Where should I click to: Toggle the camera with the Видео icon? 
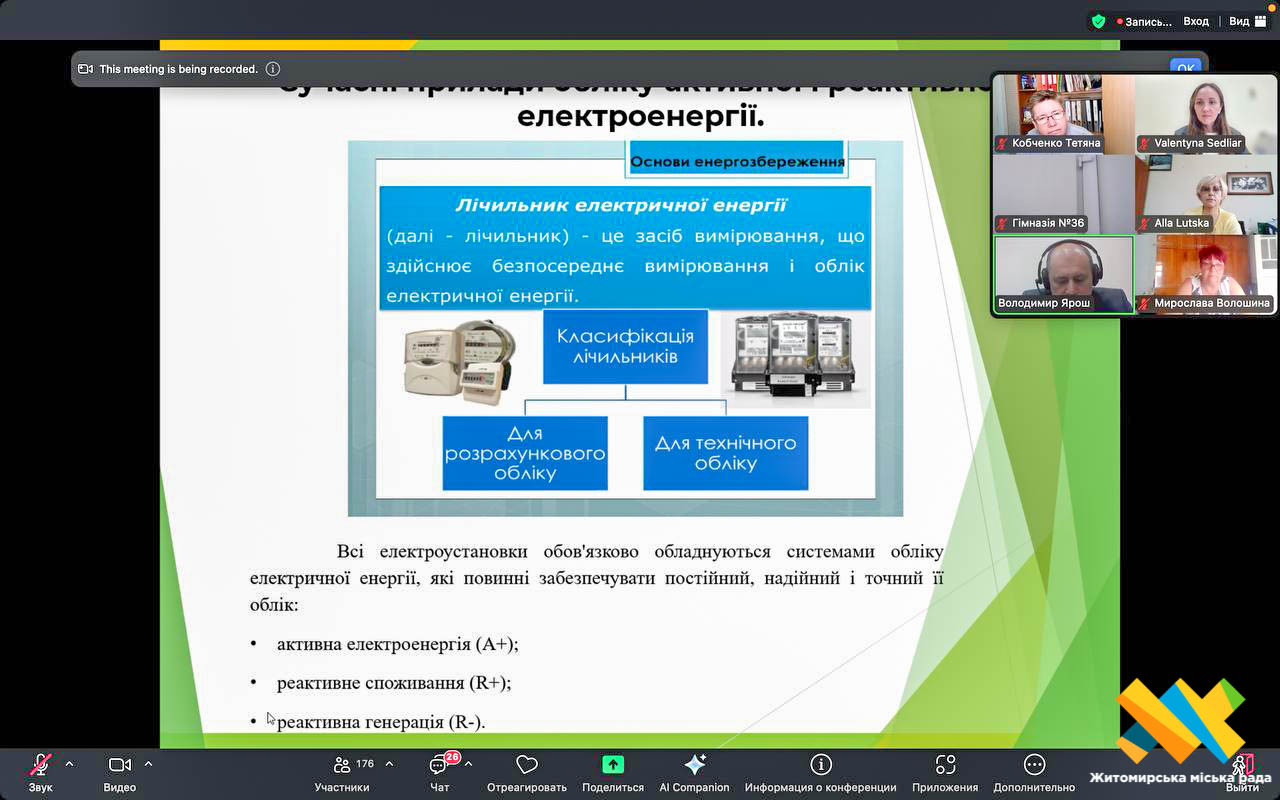pyautogui.click(x=119, y=766)
